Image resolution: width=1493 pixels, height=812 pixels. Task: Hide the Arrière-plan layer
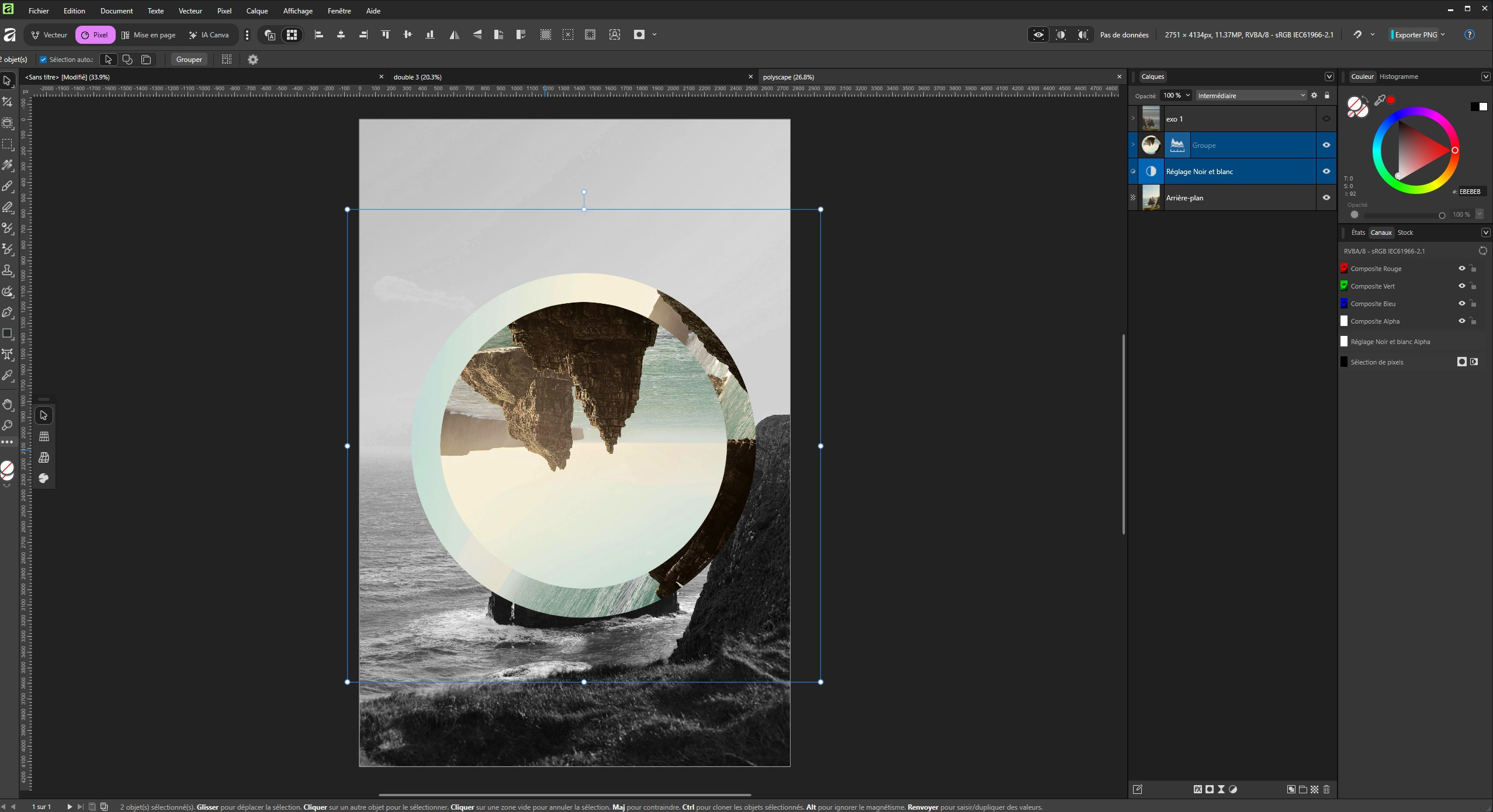1326,197
